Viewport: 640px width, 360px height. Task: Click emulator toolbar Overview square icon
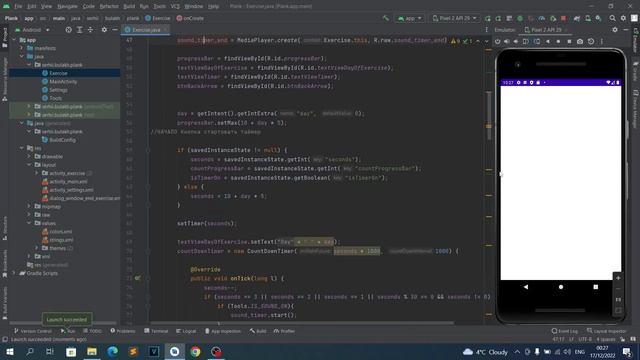coord(569,41)
